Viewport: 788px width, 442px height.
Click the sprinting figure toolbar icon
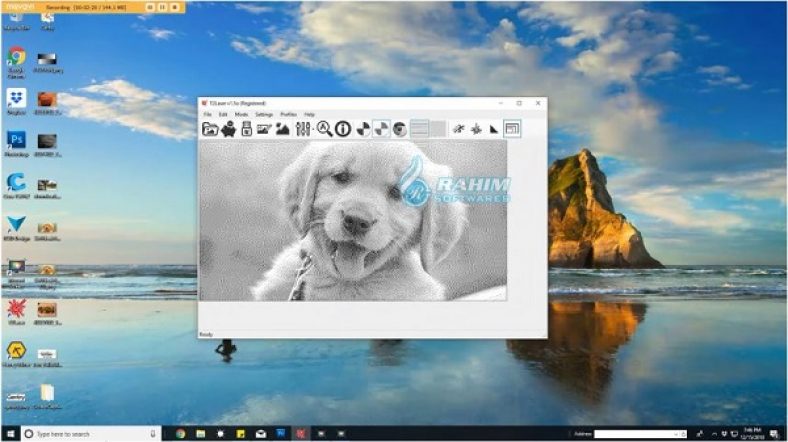(458, 129)
